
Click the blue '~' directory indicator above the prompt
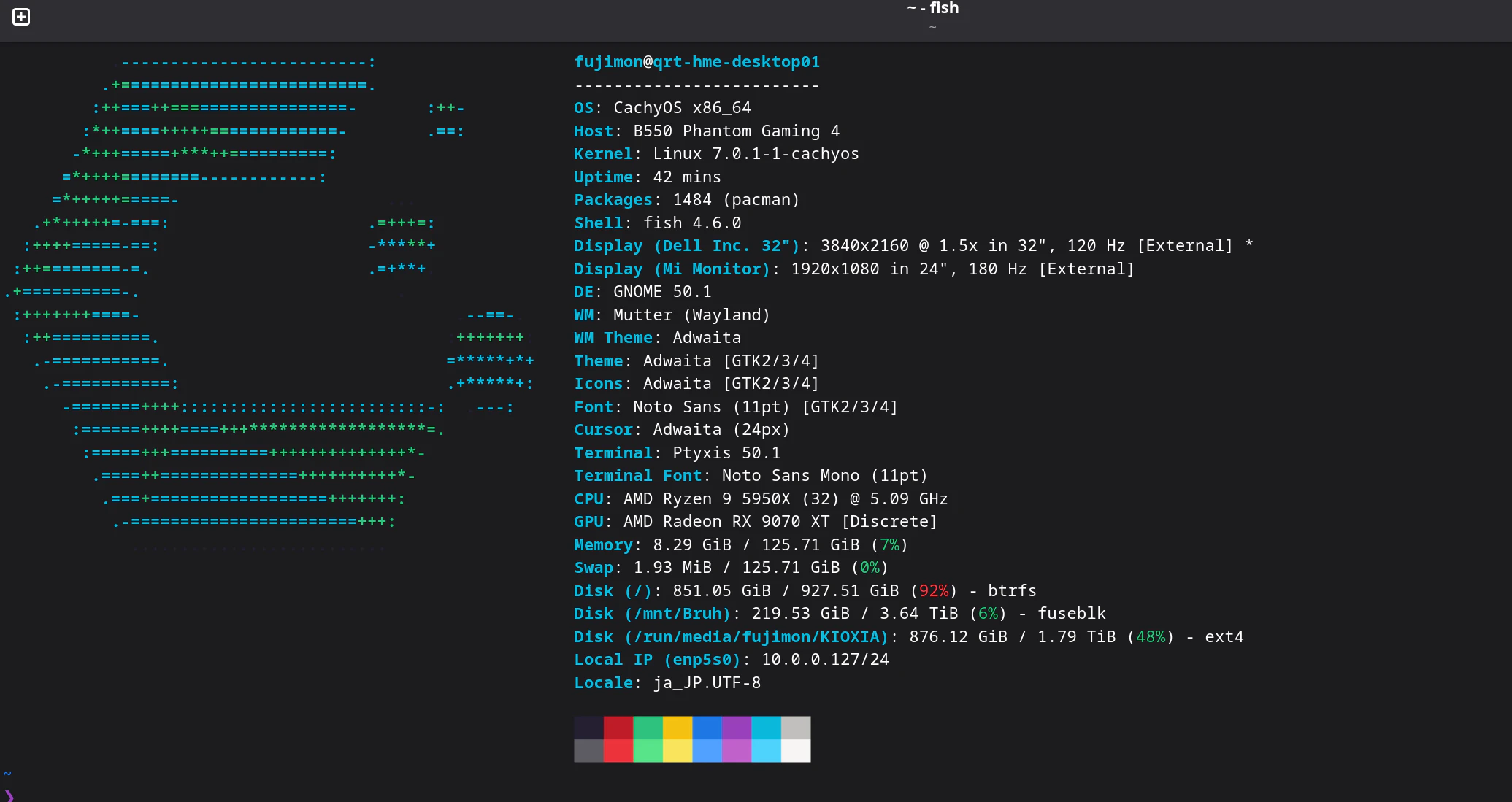(7, 774)
